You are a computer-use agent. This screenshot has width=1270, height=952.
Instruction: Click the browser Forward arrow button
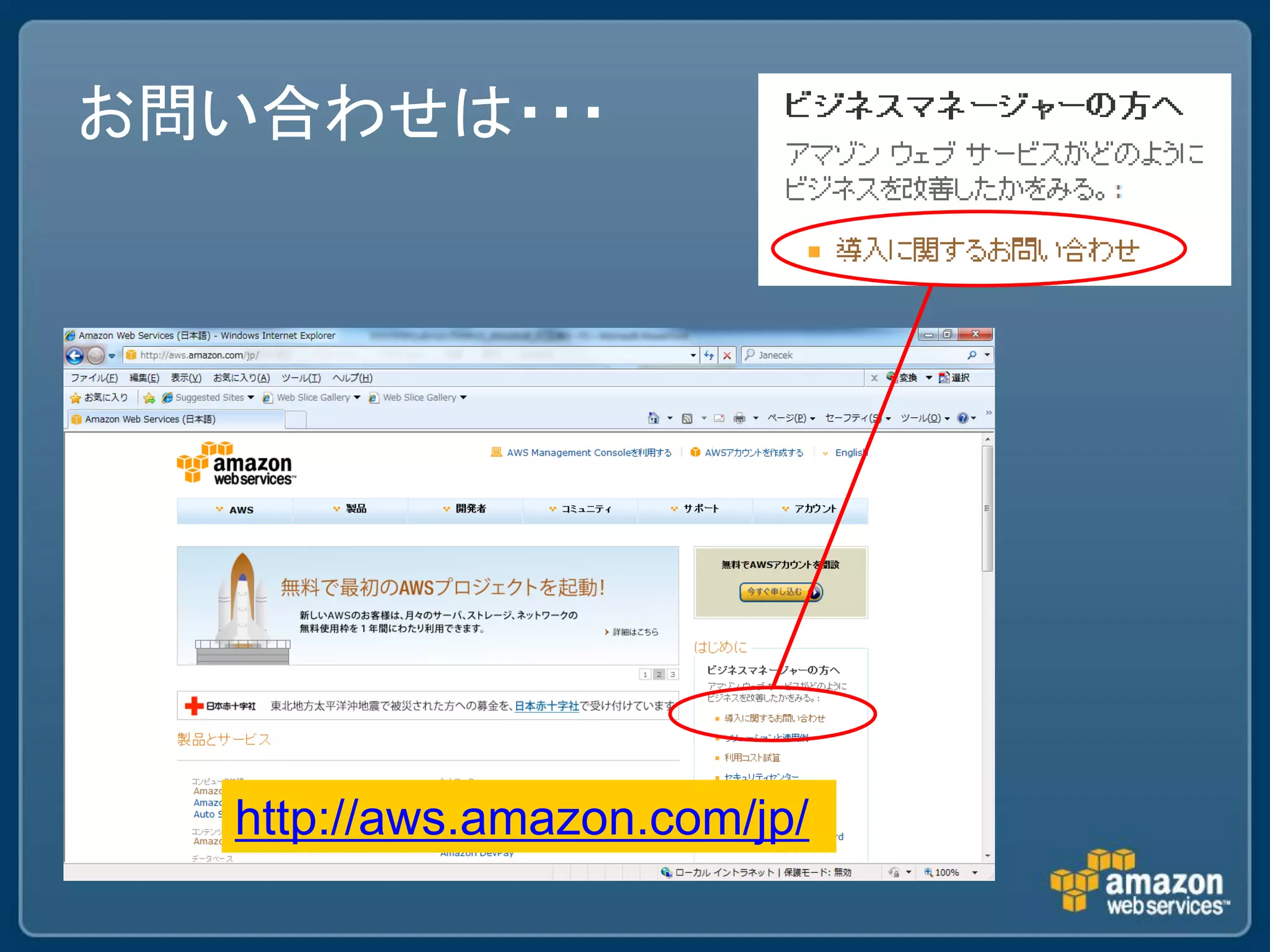[x=95, y=356]
